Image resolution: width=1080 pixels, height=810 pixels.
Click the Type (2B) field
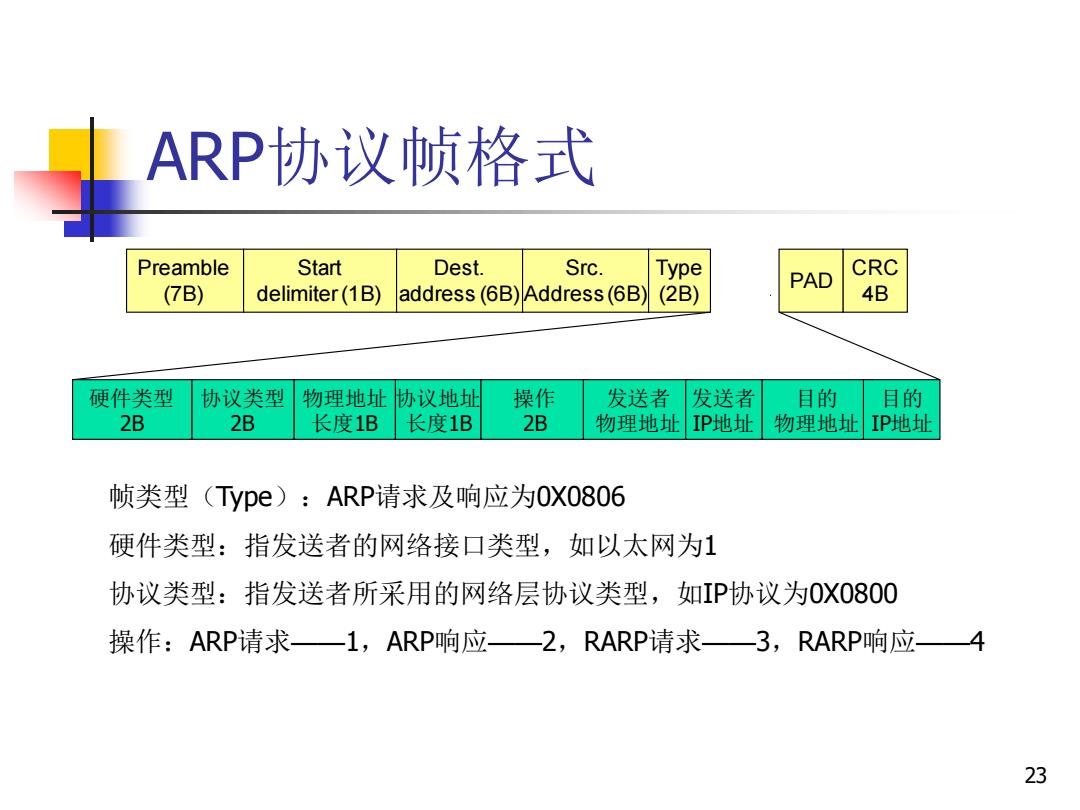[x=679, y=281]
